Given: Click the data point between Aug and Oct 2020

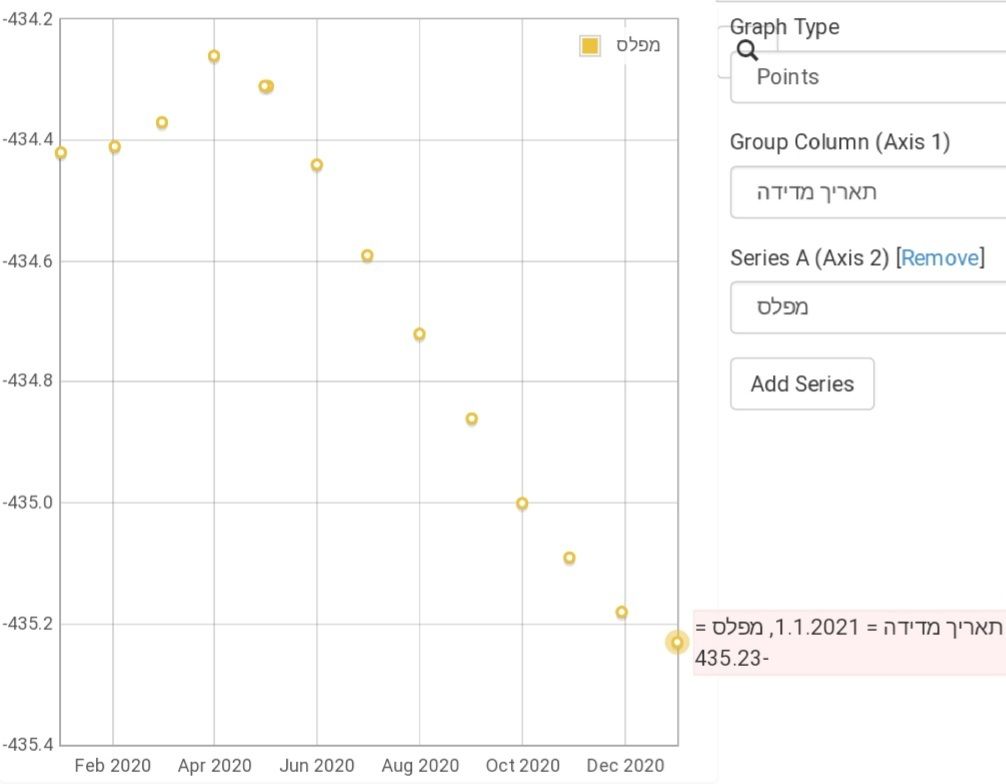Looking at the screenshot, I should coord(472,419).
